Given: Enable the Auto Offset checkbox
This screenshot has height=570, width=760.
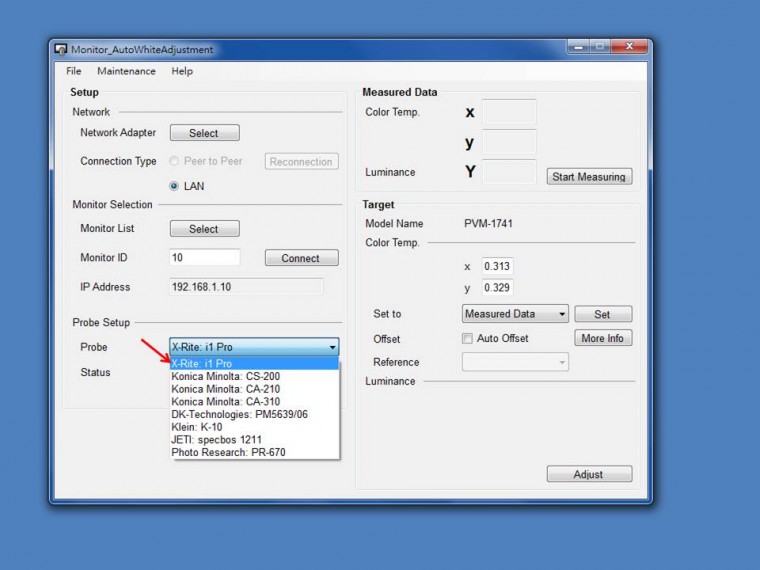Looking at the screenshot, I should 467,339.
